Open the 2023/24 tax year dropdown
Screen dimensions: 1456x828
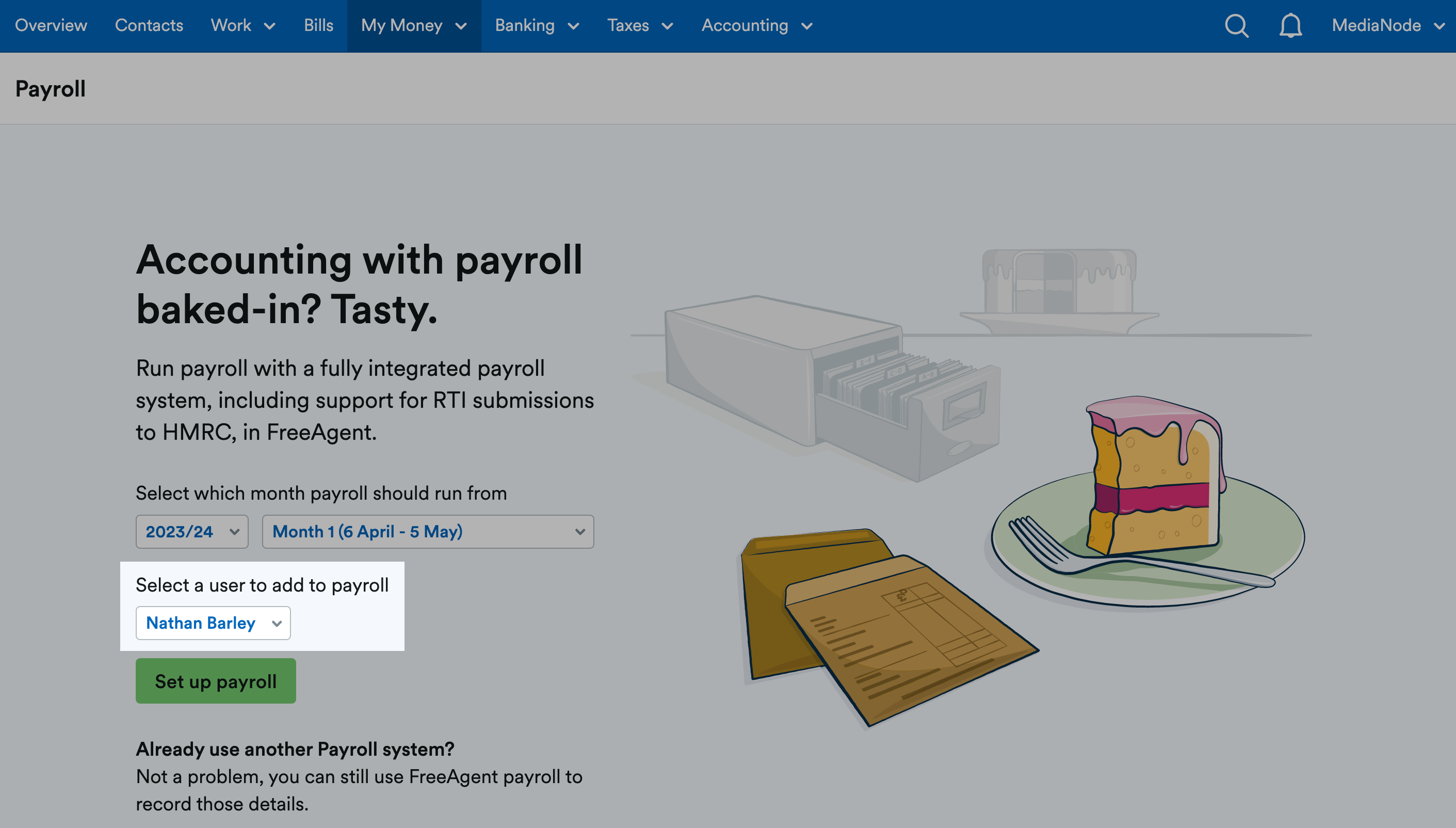(192, 532)
